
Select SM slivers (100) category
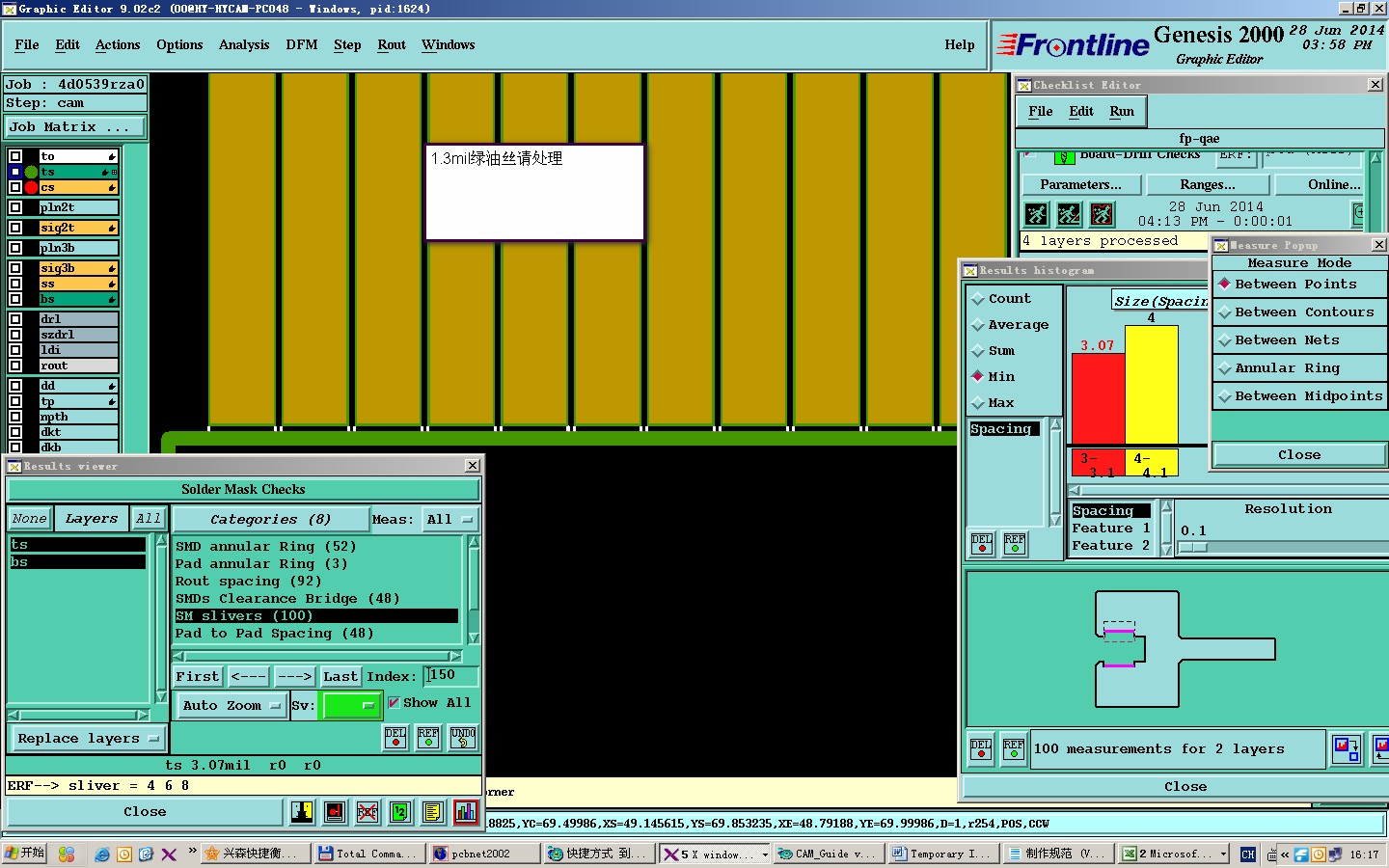pos(316,616)
